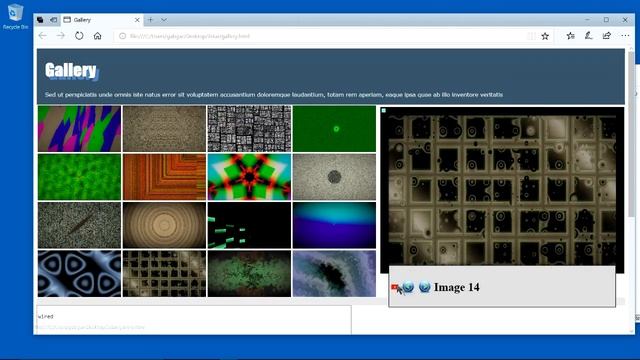Refresh the gallery page
Image resolution: width=640 pixels, height=360 pixels.
(x=79, y=36)
